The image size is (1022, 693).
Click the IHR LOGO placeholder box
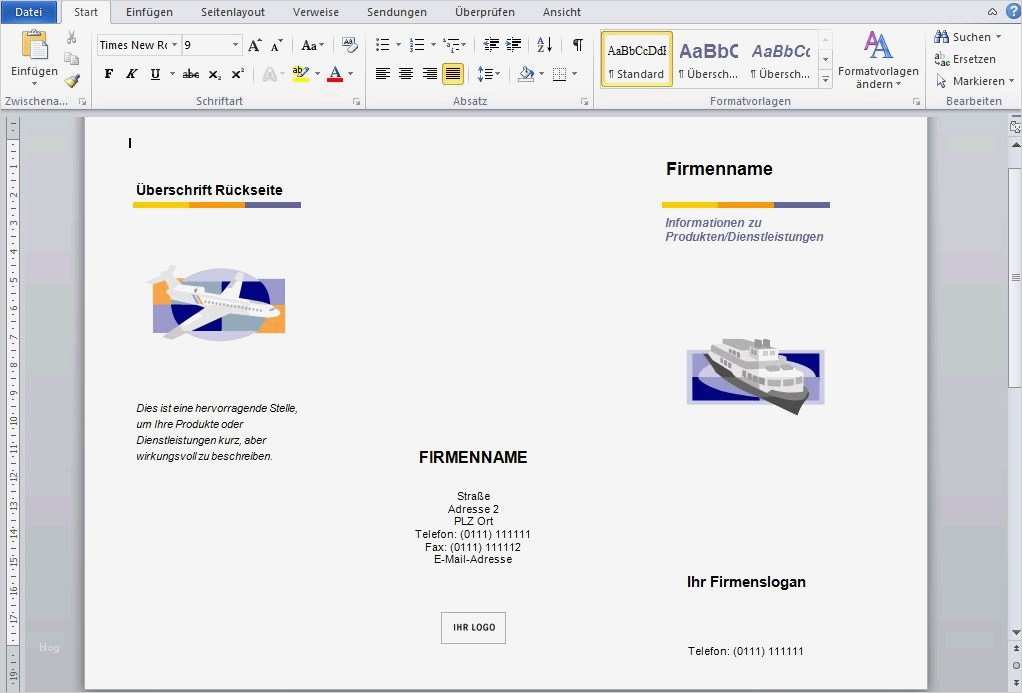473,627
